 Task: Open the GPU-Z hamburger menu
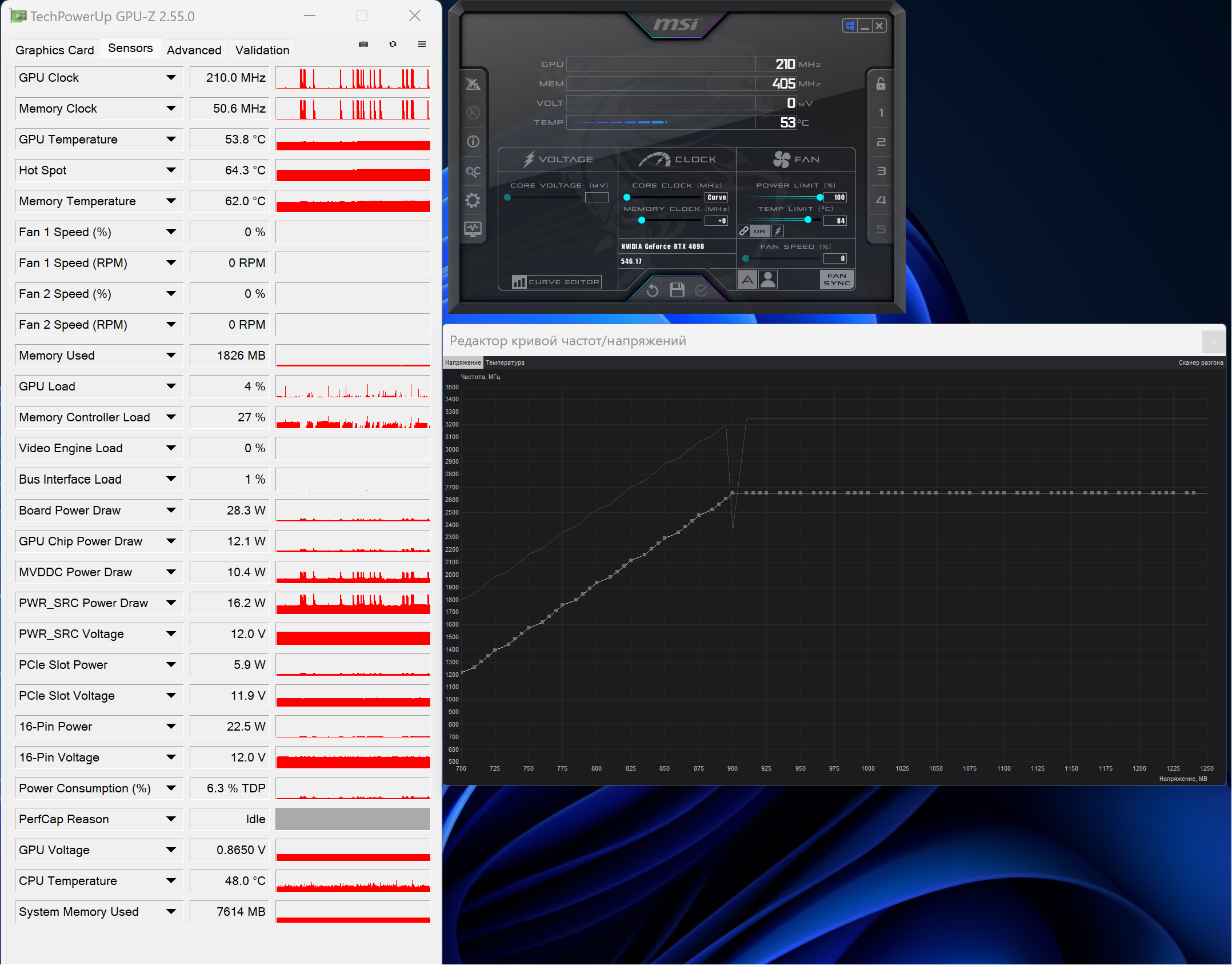pyautogui.click(x=422, y=45)
